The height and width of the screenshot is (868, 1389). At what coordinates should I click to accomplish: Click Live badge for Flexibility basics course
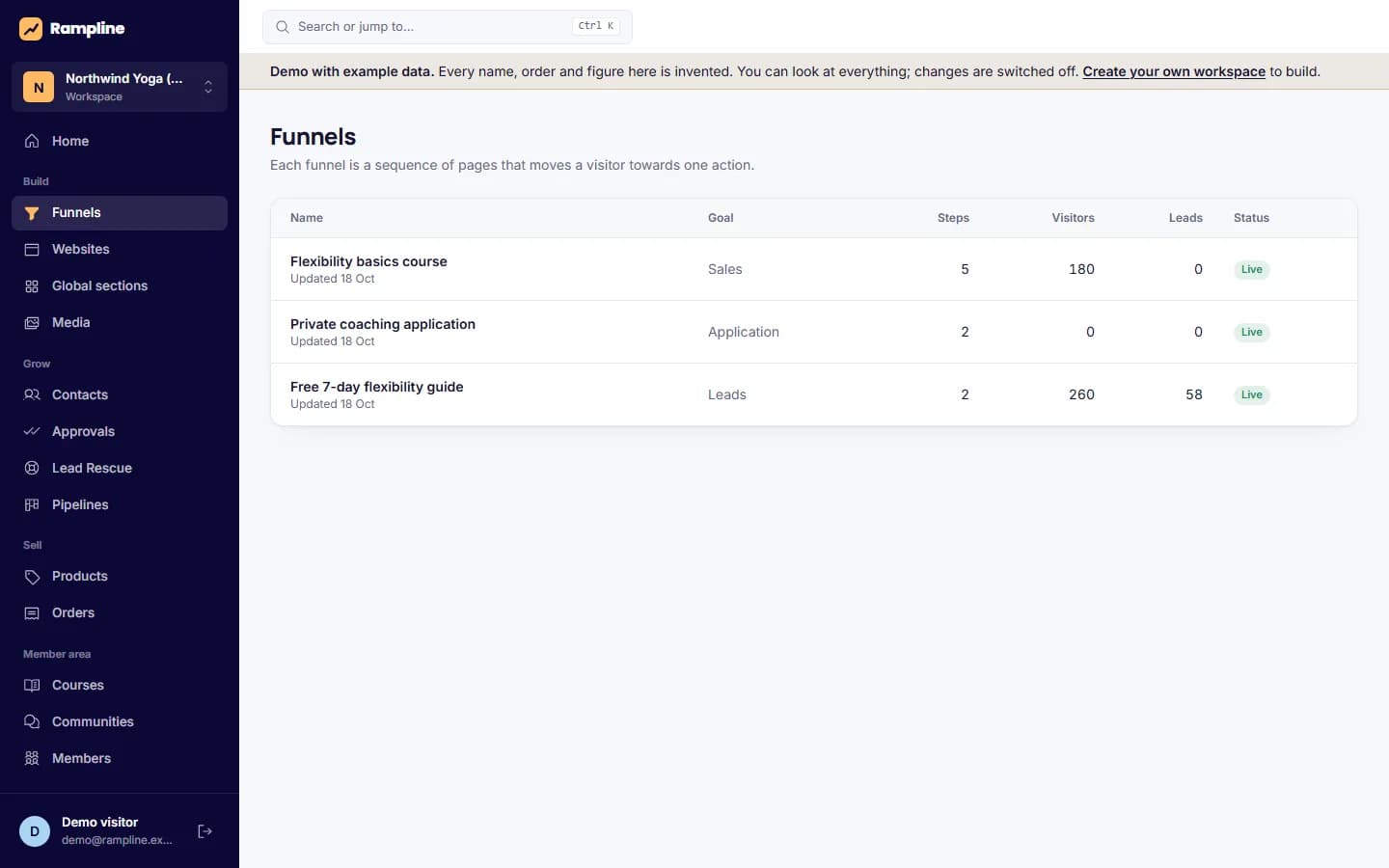pyautogui.click(x=1252, y=270)
